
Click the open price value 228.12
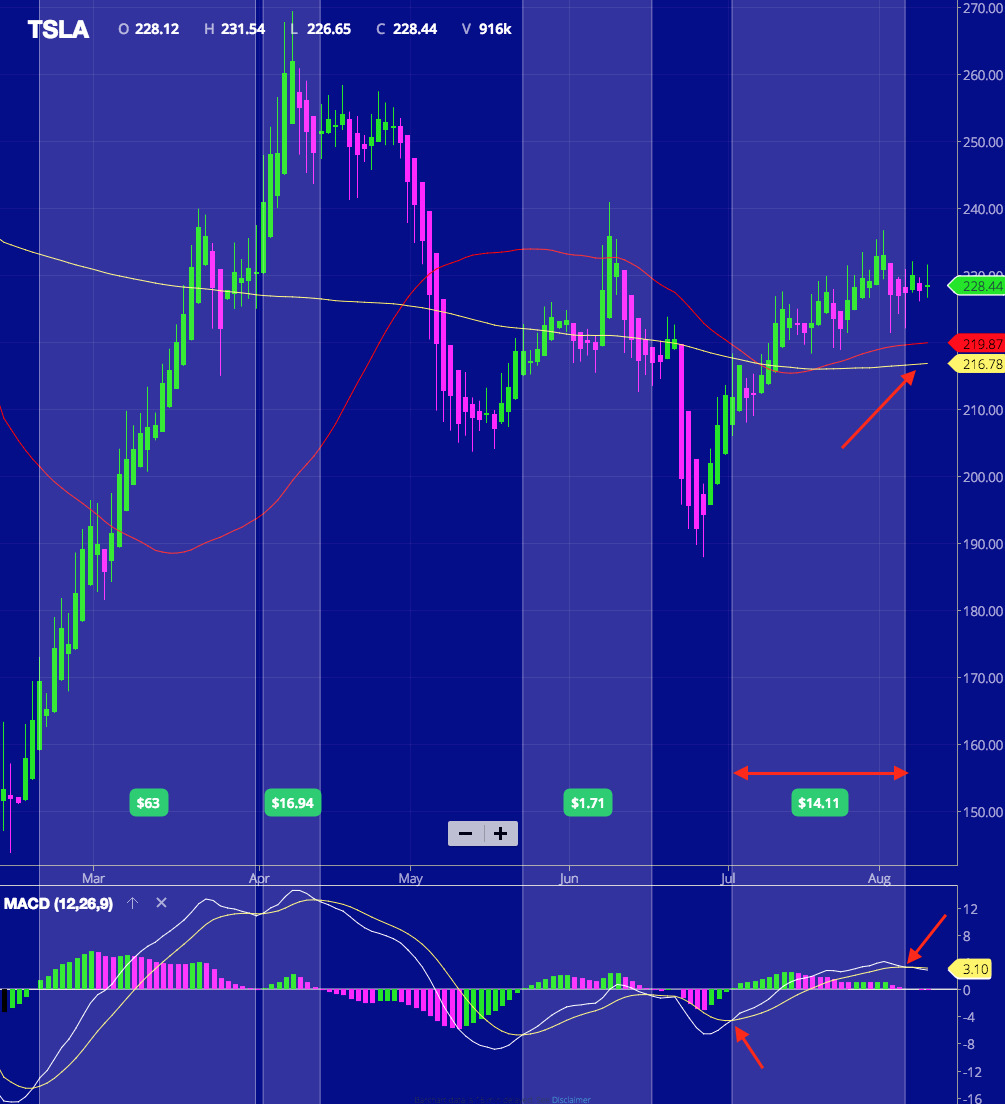157,29
